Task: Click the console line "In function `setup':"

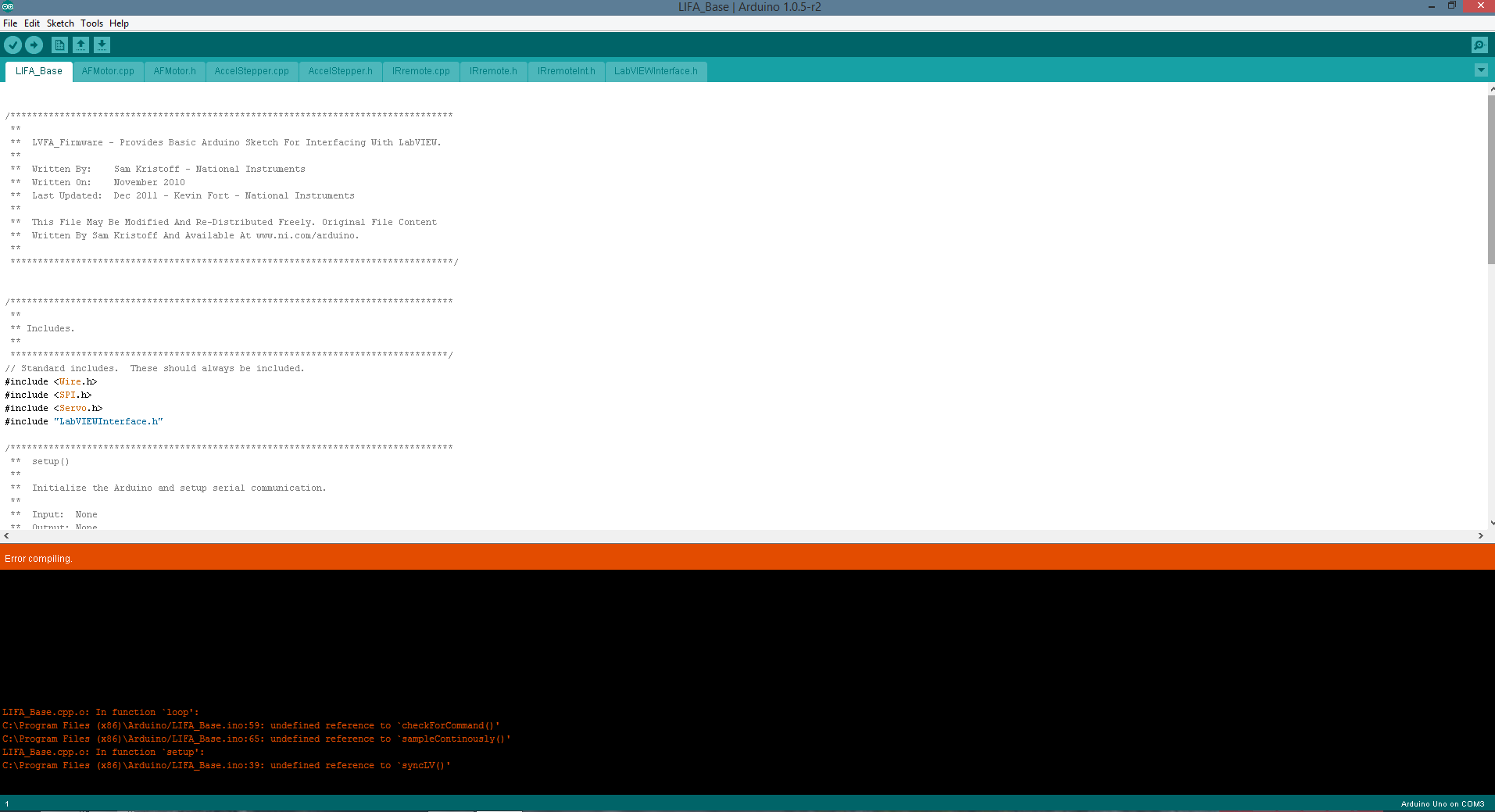Action: tap(103, 753)
